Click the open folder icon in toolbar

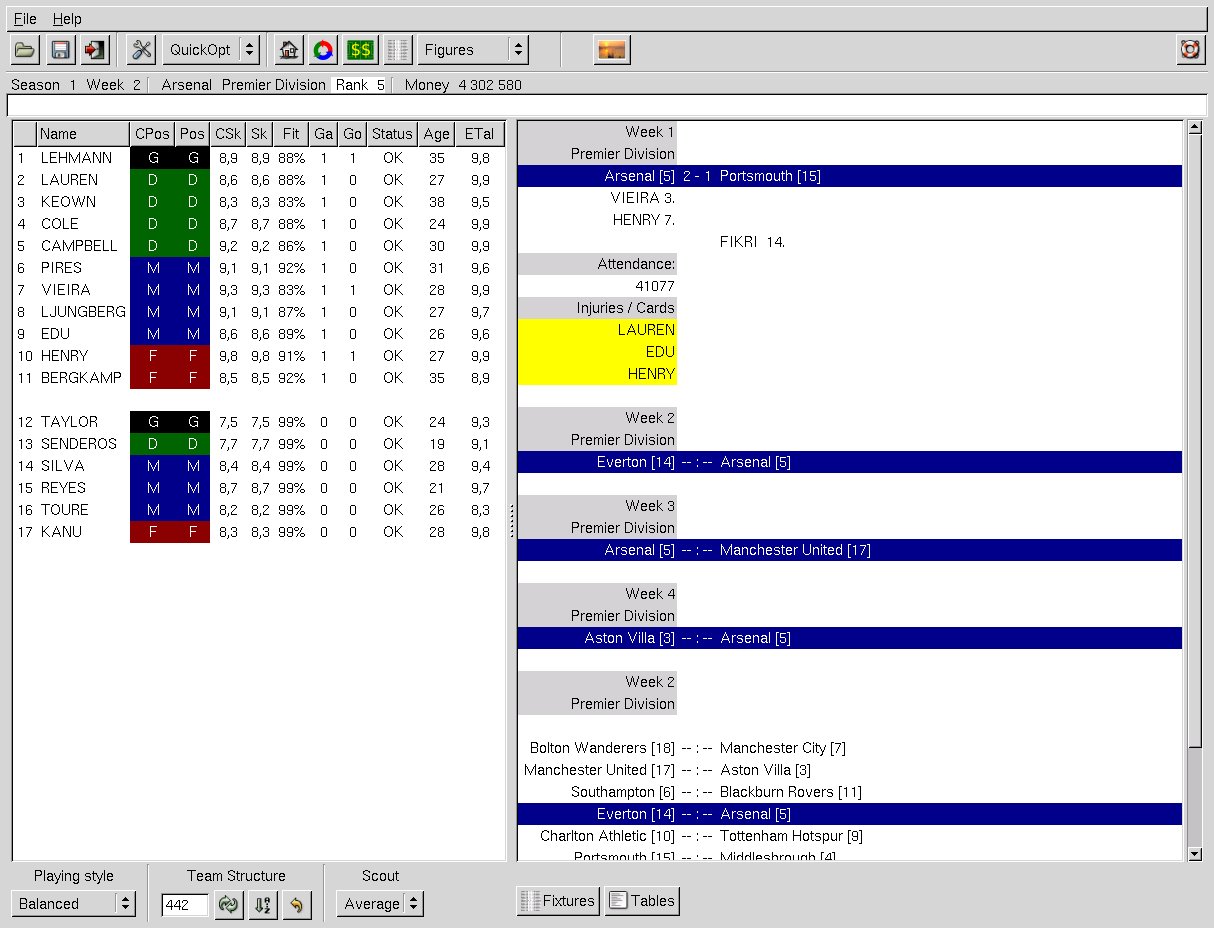point(25,50)
